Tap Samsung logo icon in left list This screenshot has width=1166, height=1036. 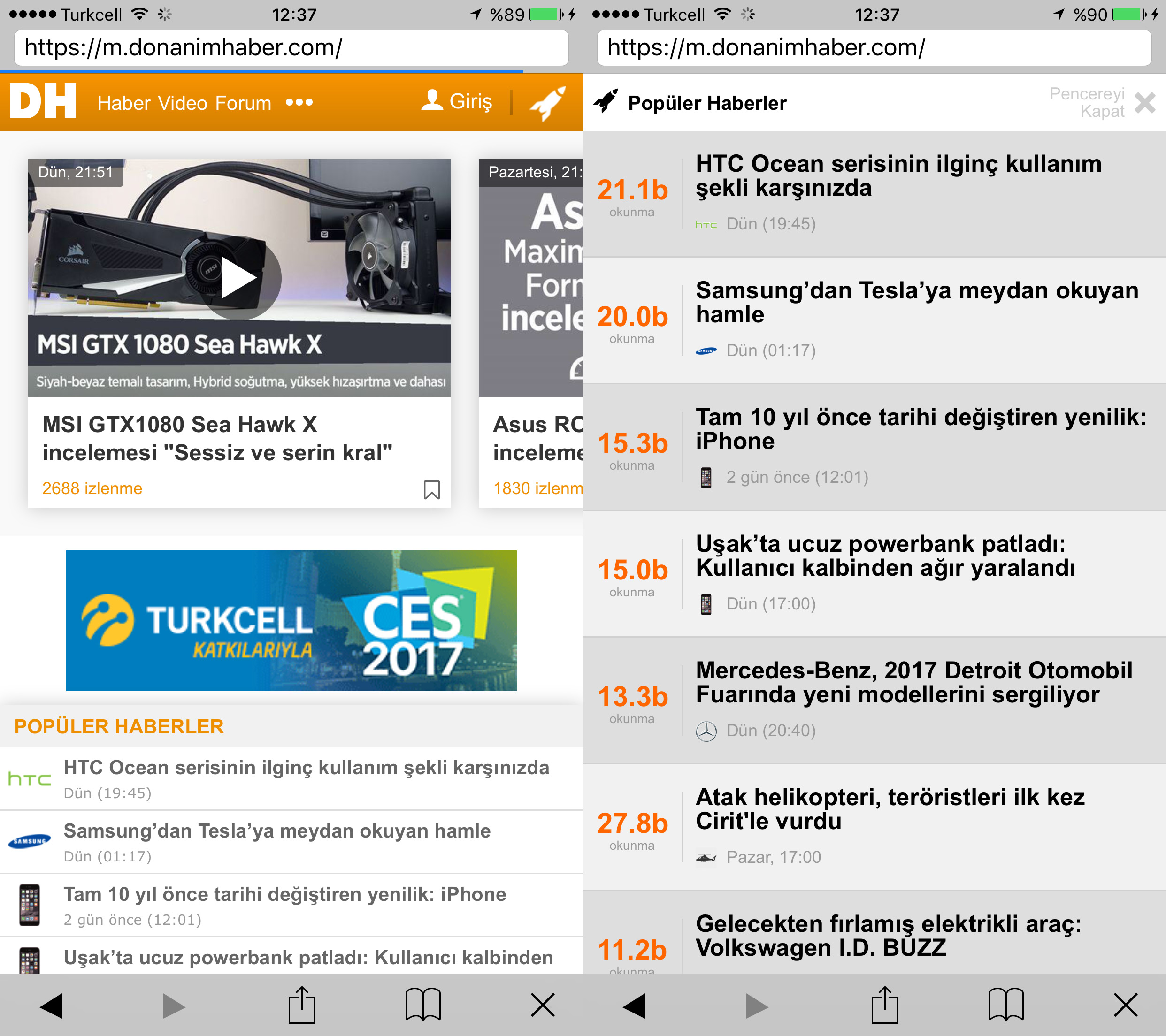(30, 842)
